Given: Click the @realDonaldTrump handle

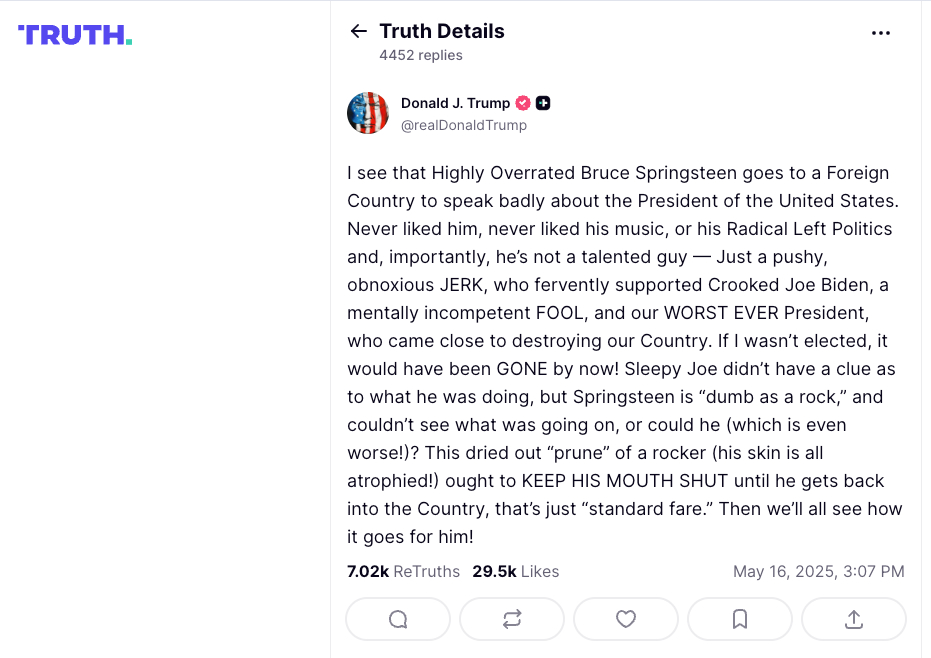Looking at the screenshot, I should point(464,126).
